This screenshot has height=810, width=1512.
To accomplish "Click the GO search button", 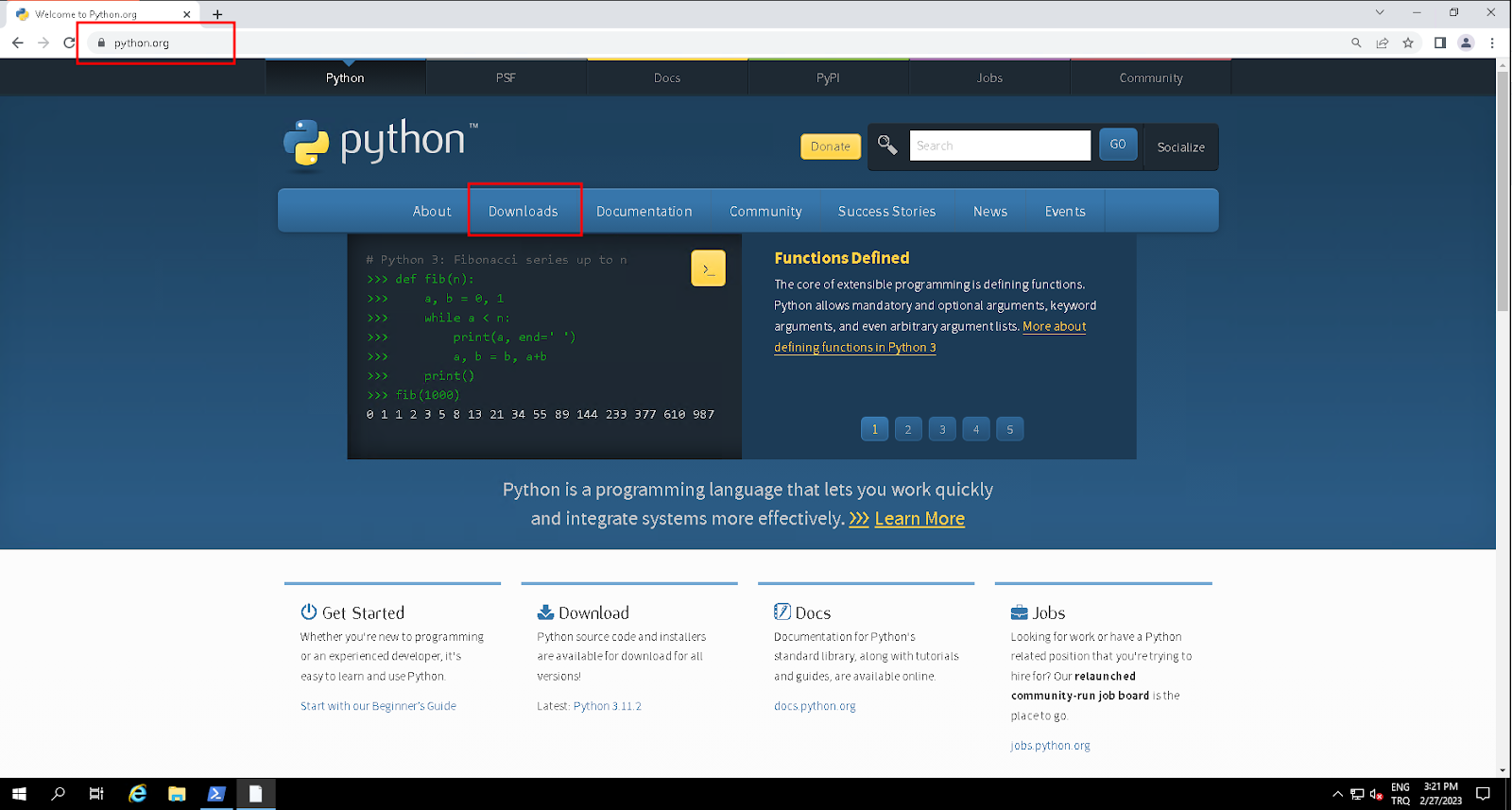I will (x=1118, y=145).
